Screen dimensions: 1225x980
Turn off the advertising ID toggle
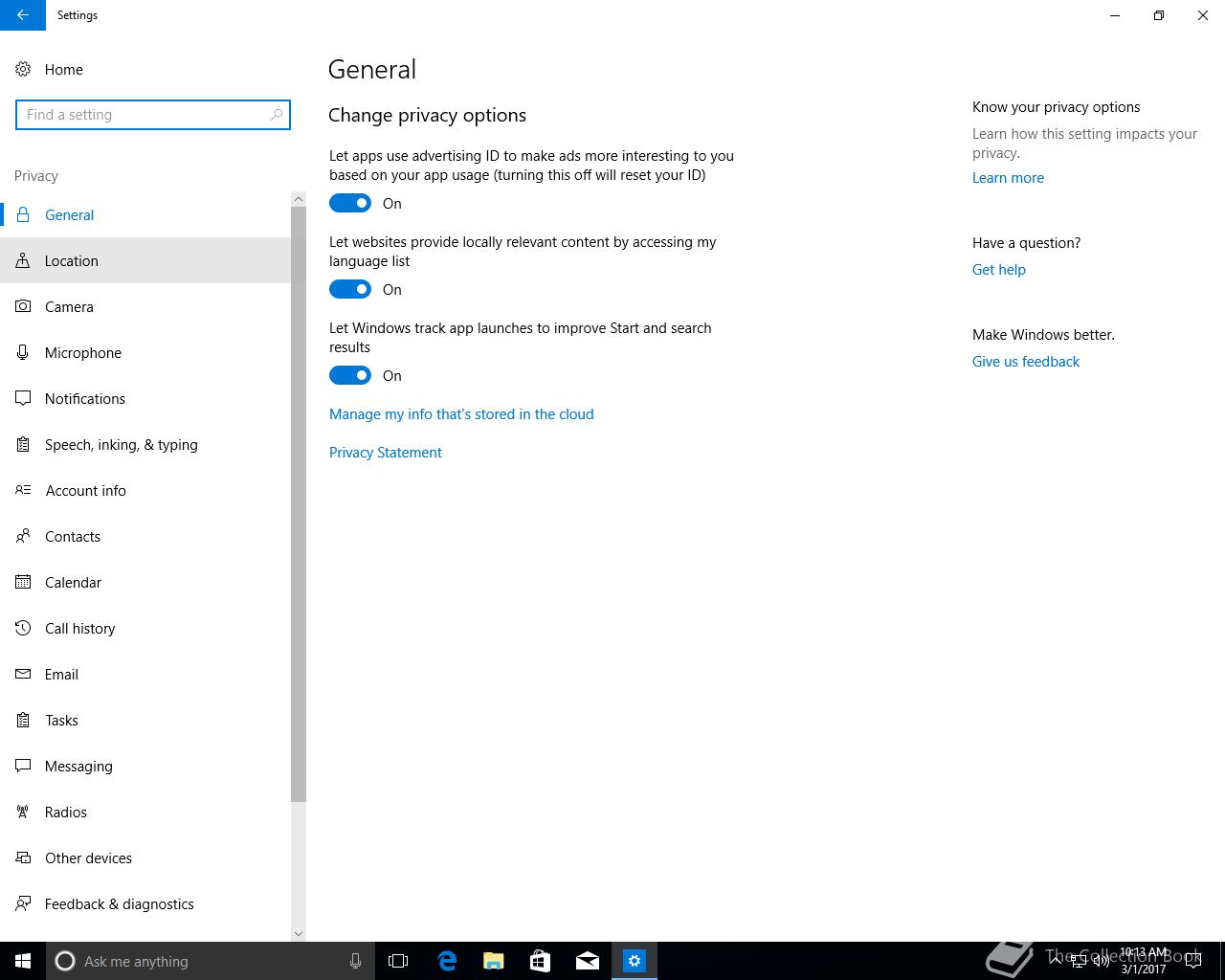pyautogui.click(x=350, y=203)
